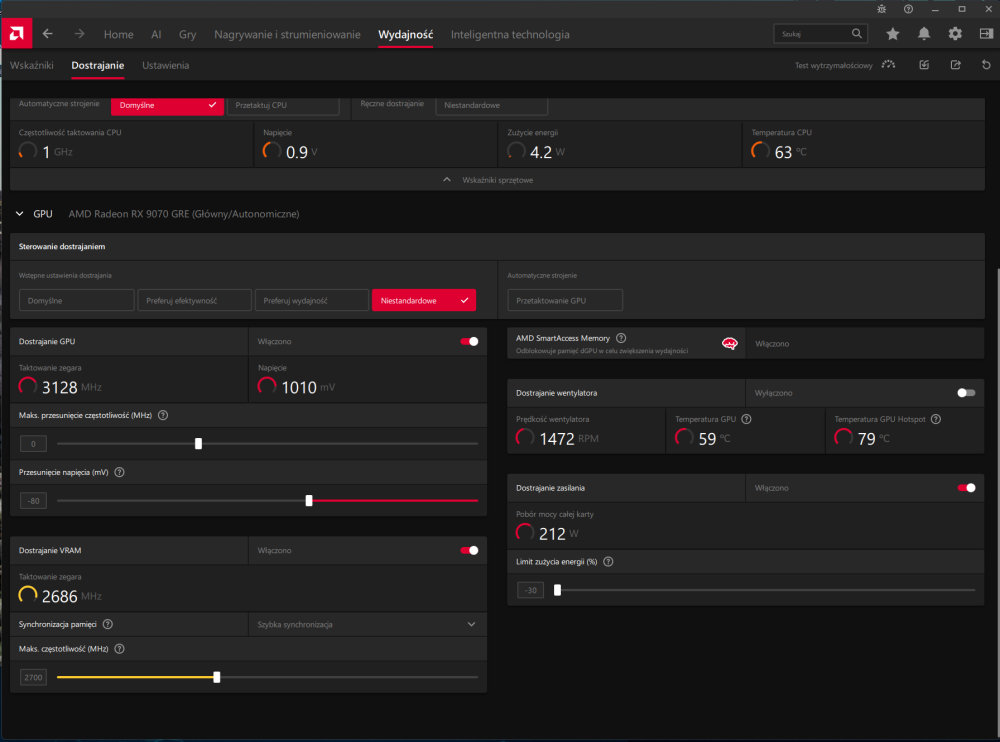The height and width of the screenshot is (742, 1000).
Task: Open help for Przesunięcie napięcia
Action: point(119,472)
